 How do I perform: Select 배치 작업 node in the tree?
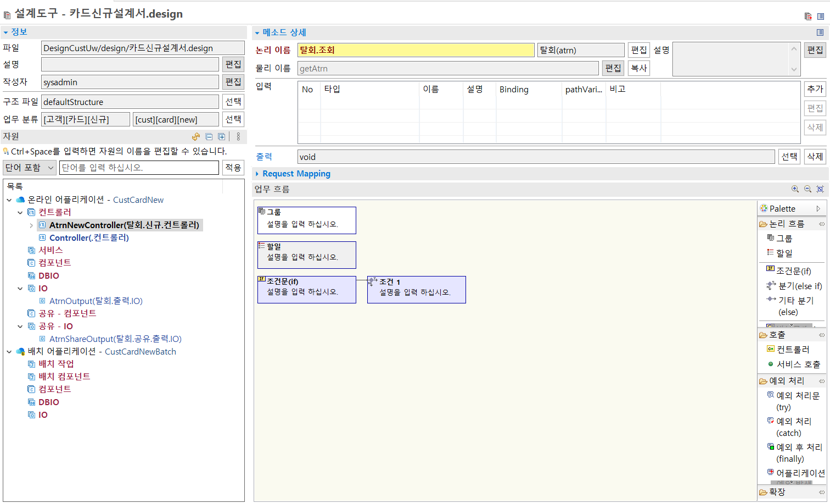(x=56, y=364)
